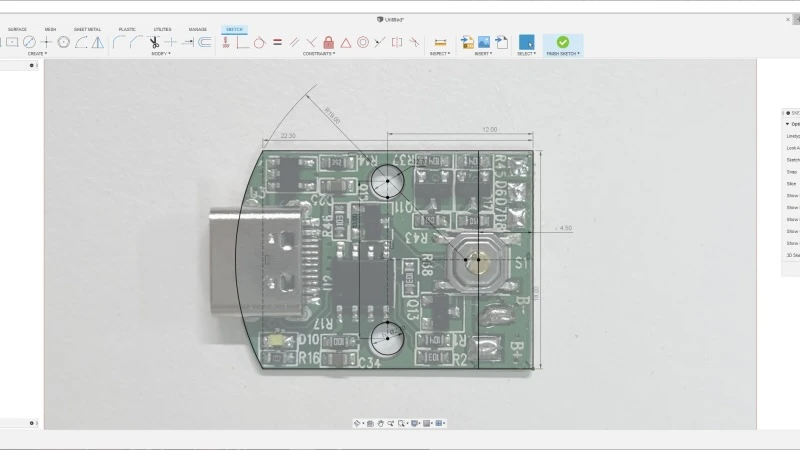Click the Insert Canvas image icon
Image resolution: width=800 pixels, height=450 pixels.
(484, 42)
